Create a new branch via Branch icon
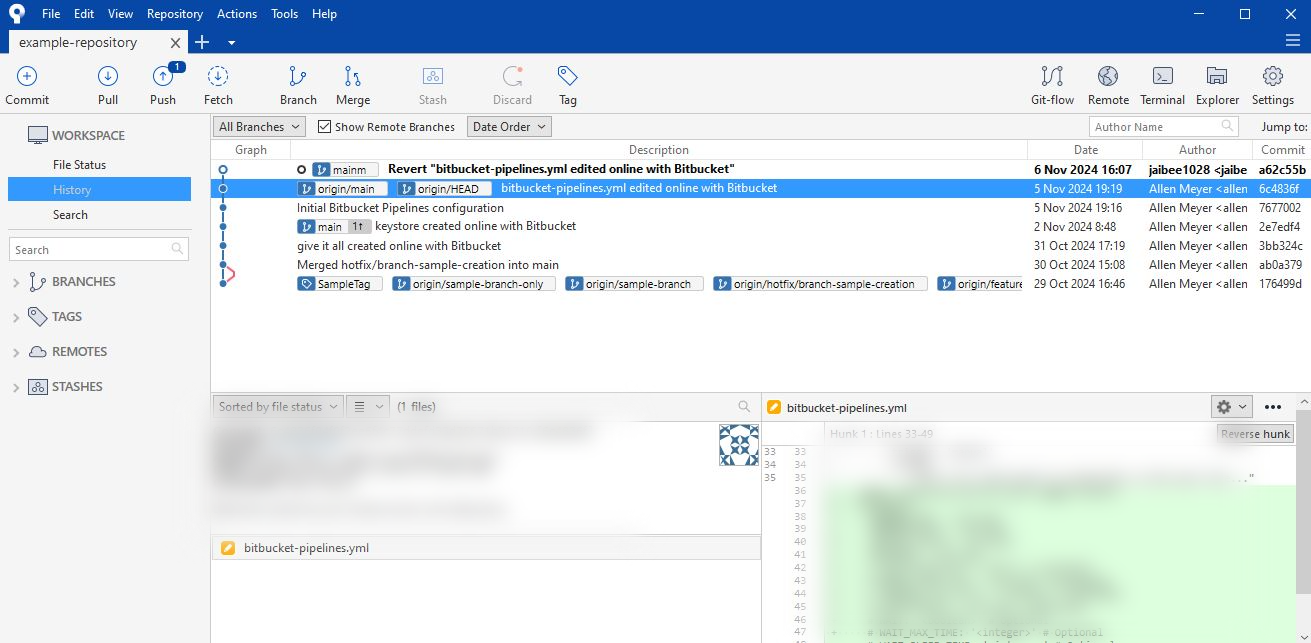Image resolution: width=1311 pixels, height=643 pixels. click(298, 78)
